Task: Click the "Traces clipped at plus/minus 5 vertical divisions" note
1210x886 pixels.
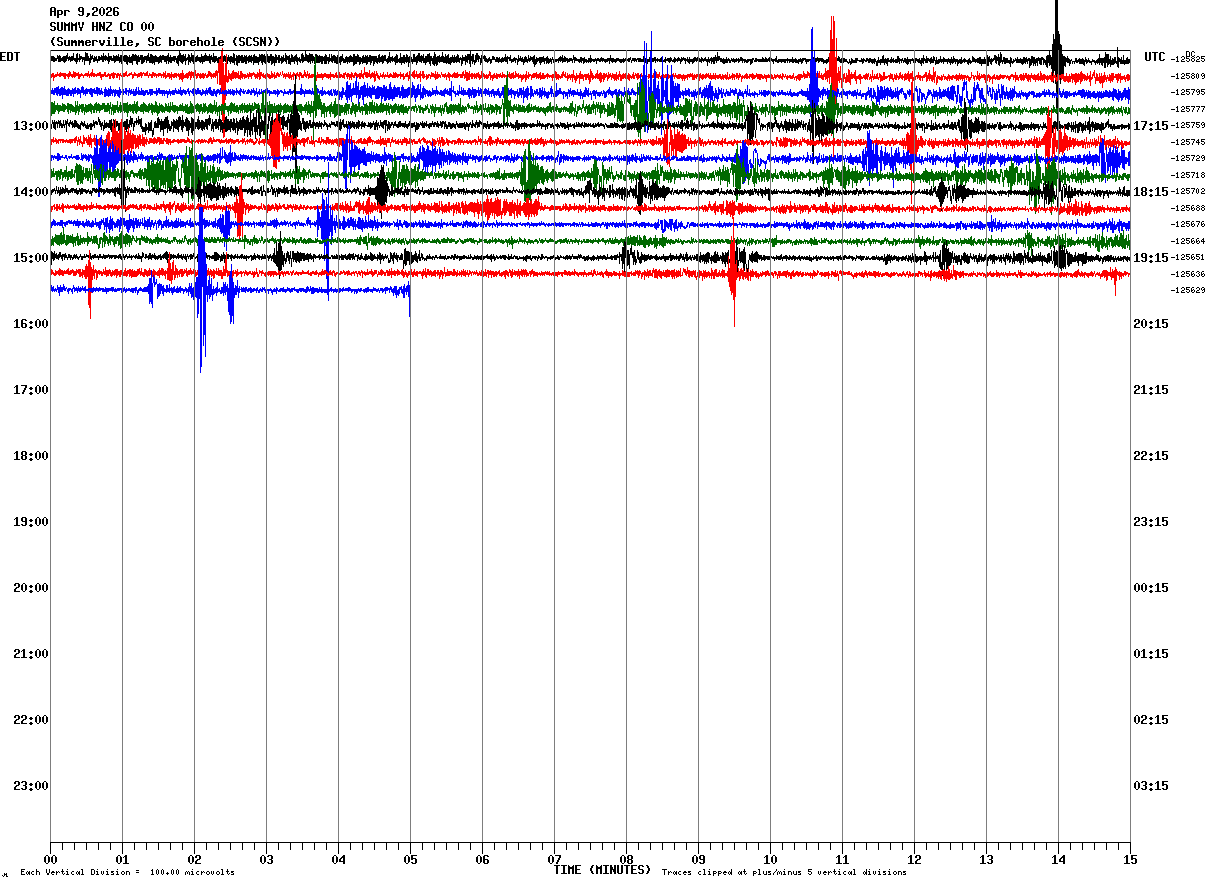Action: tap(784, 873)
